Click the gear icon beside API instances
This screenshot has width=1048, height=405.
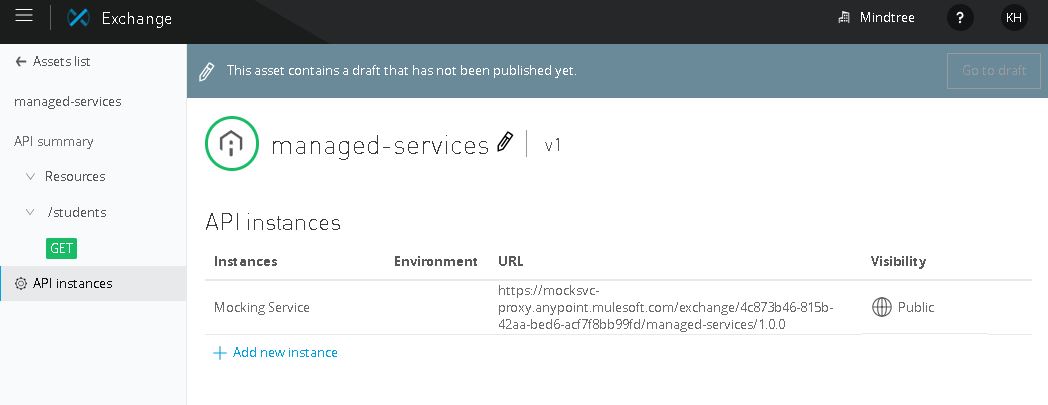[x=21, y=284]
